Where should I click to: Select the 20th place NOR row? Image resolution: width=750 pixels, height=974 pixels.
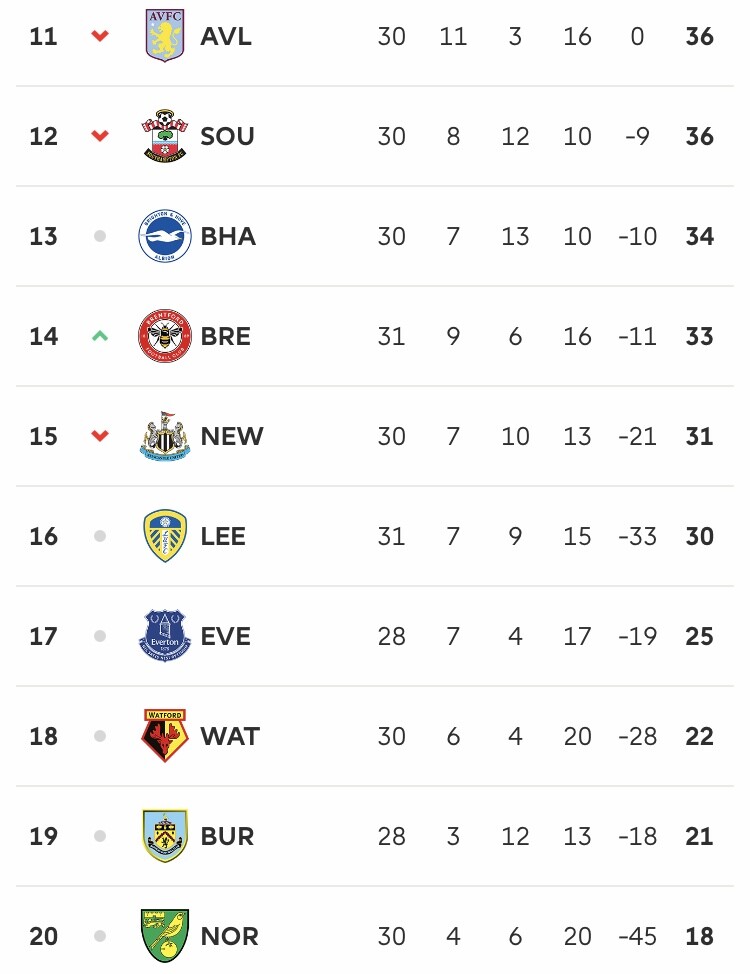point(375,936)
